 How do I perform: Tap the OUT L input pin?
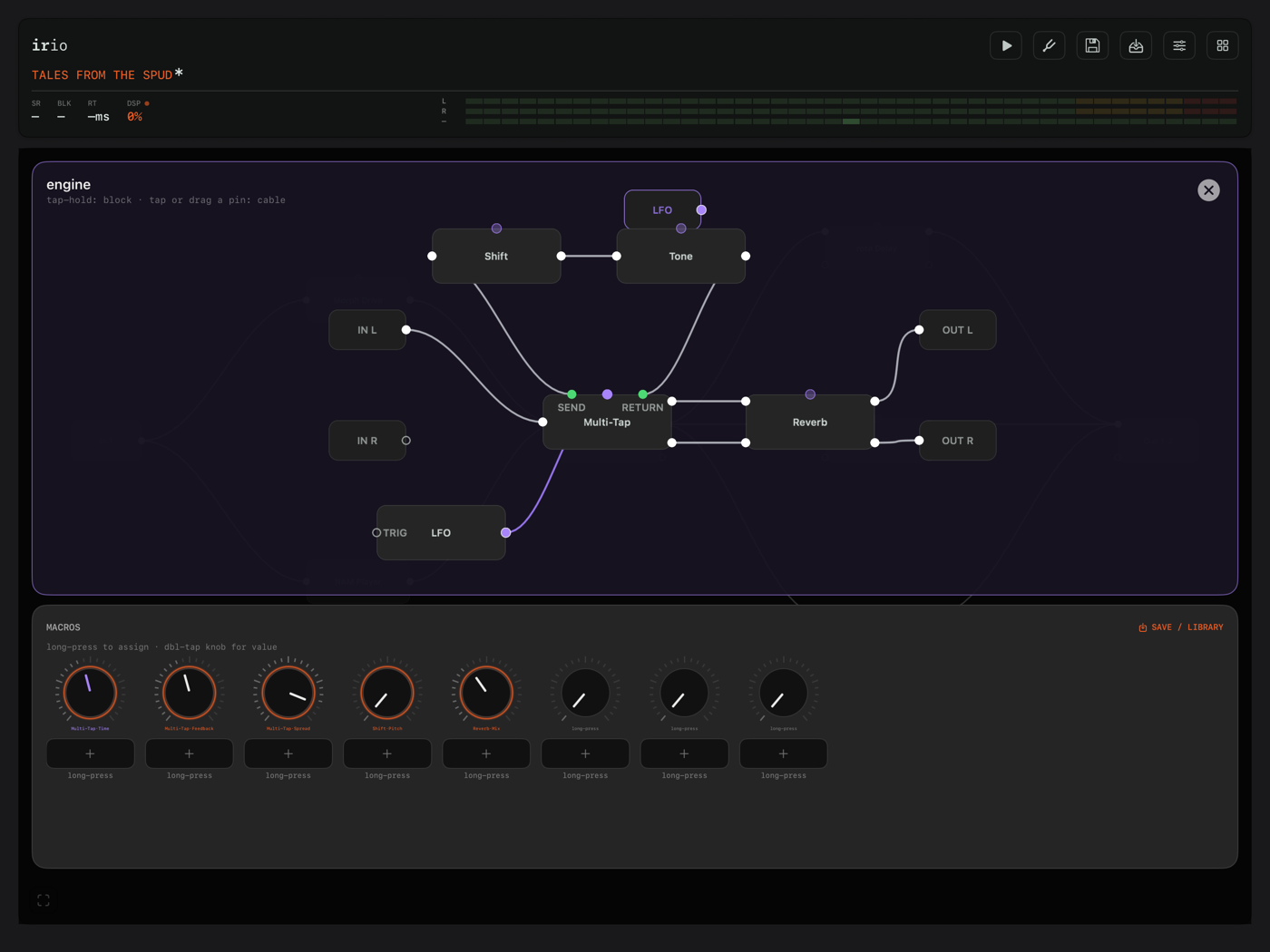(x=919, y=330)
